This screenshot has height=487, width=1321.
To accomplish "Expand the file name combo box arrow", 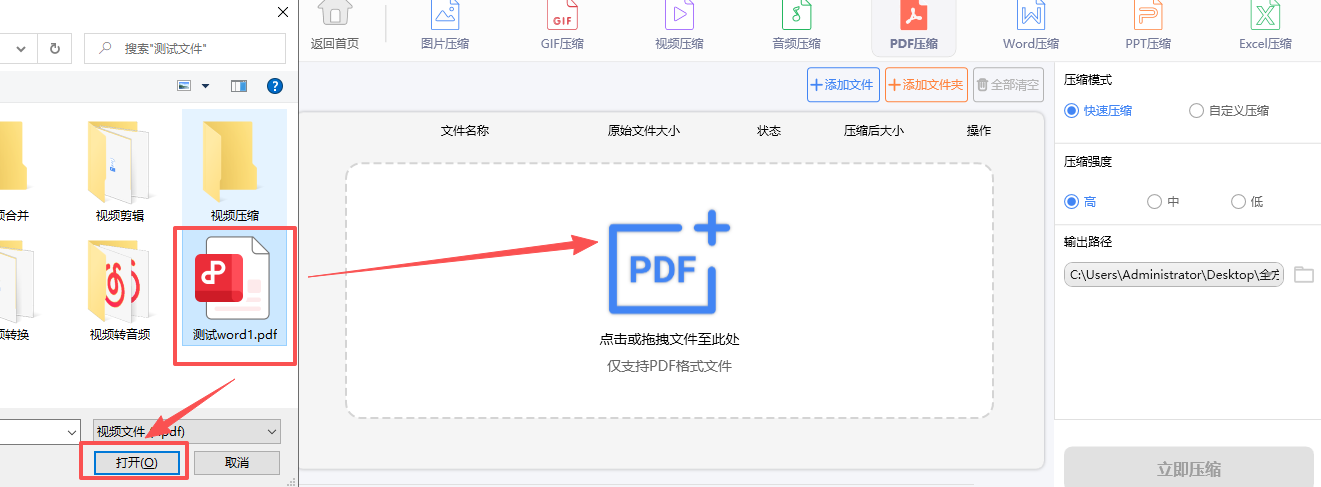I will coord(72,431).
